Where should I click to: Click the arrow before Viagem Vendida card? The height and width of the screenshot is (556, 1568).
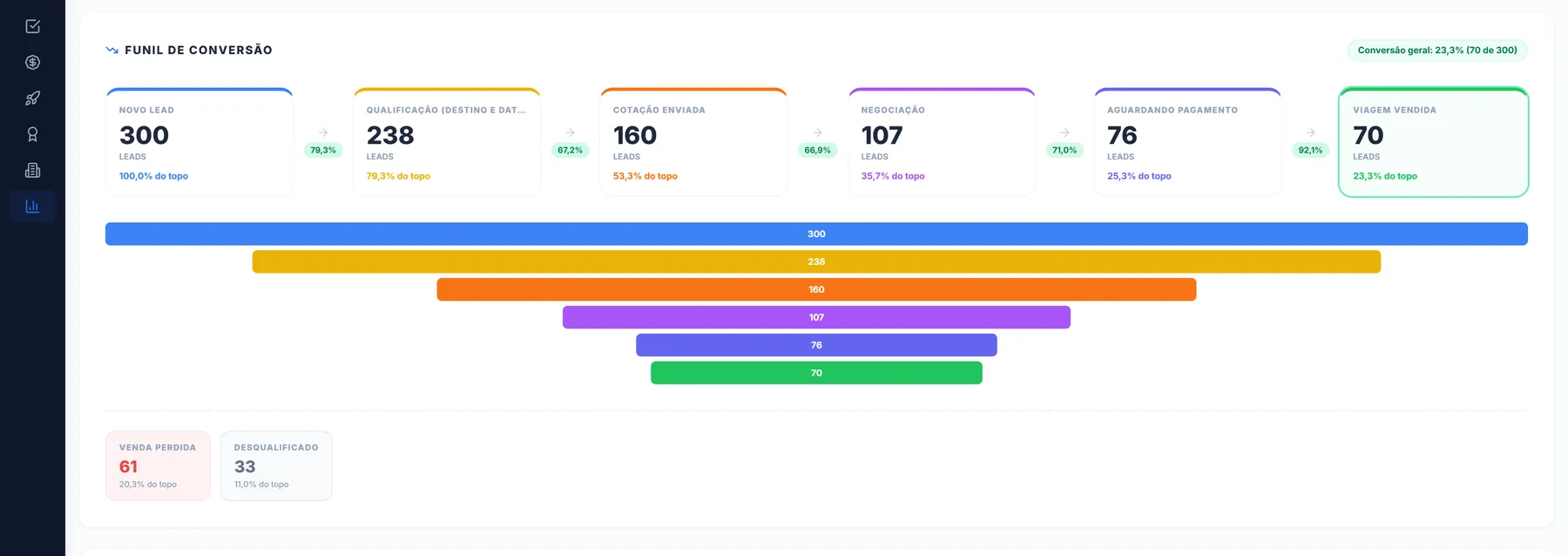[1310, 132]
